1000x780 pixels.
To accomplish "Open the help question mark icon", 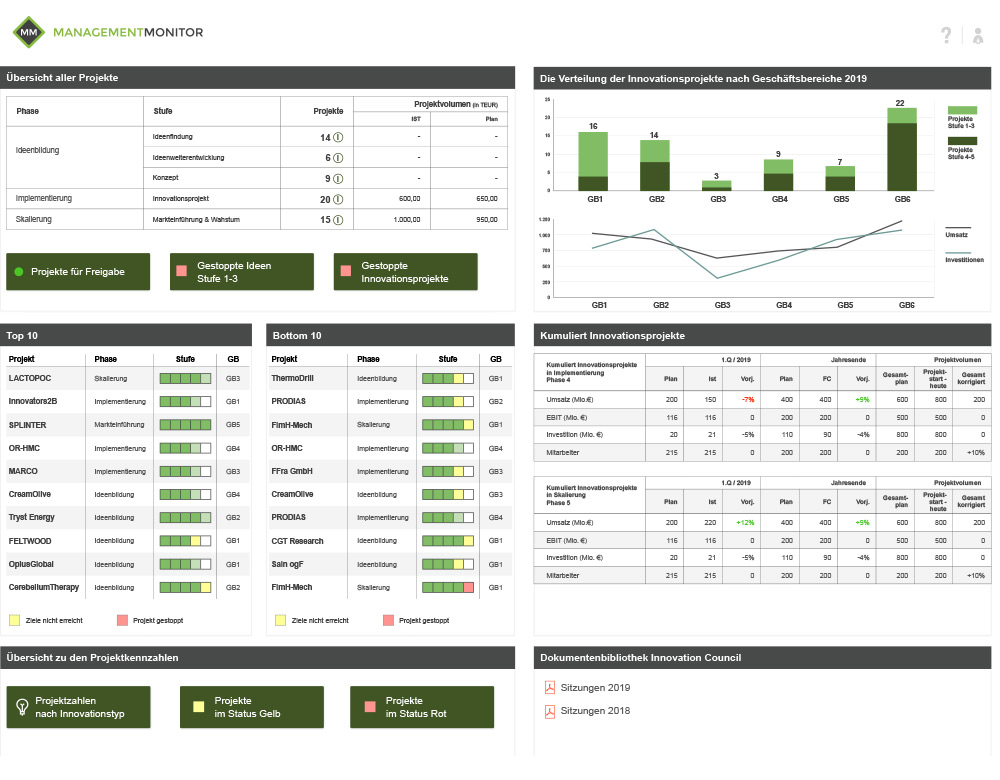I will point(946,35).
